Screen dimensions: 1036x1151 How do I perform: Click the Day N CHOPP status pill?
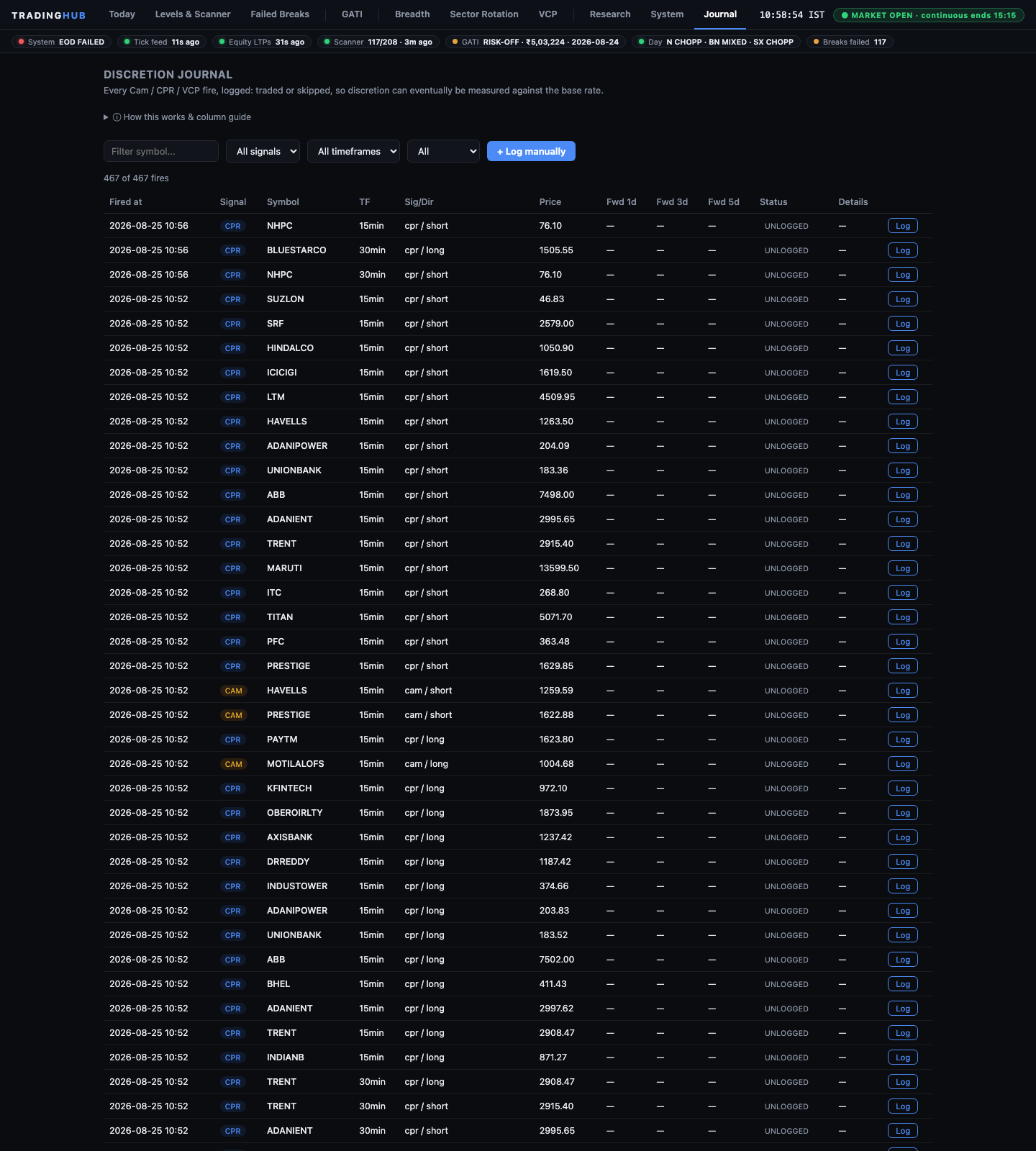[716, 42]
